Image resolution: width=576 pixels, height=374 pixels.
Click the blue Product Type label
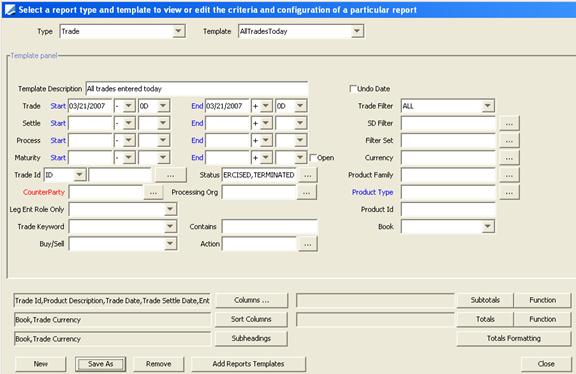point(372,192)
